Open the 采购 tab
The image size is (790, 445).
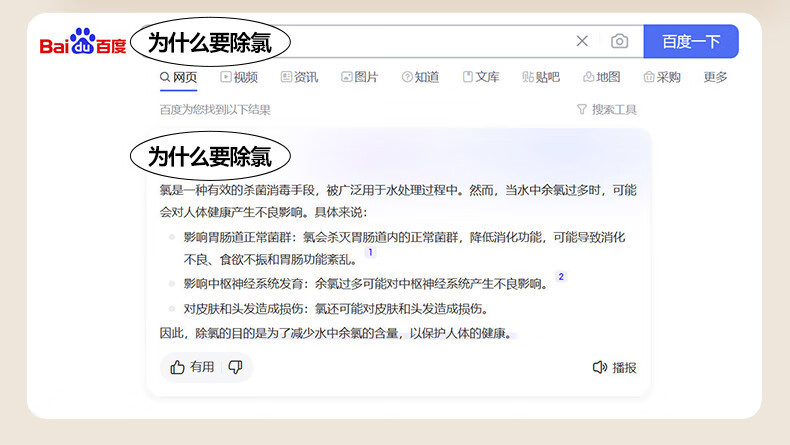tap(662, 77)
